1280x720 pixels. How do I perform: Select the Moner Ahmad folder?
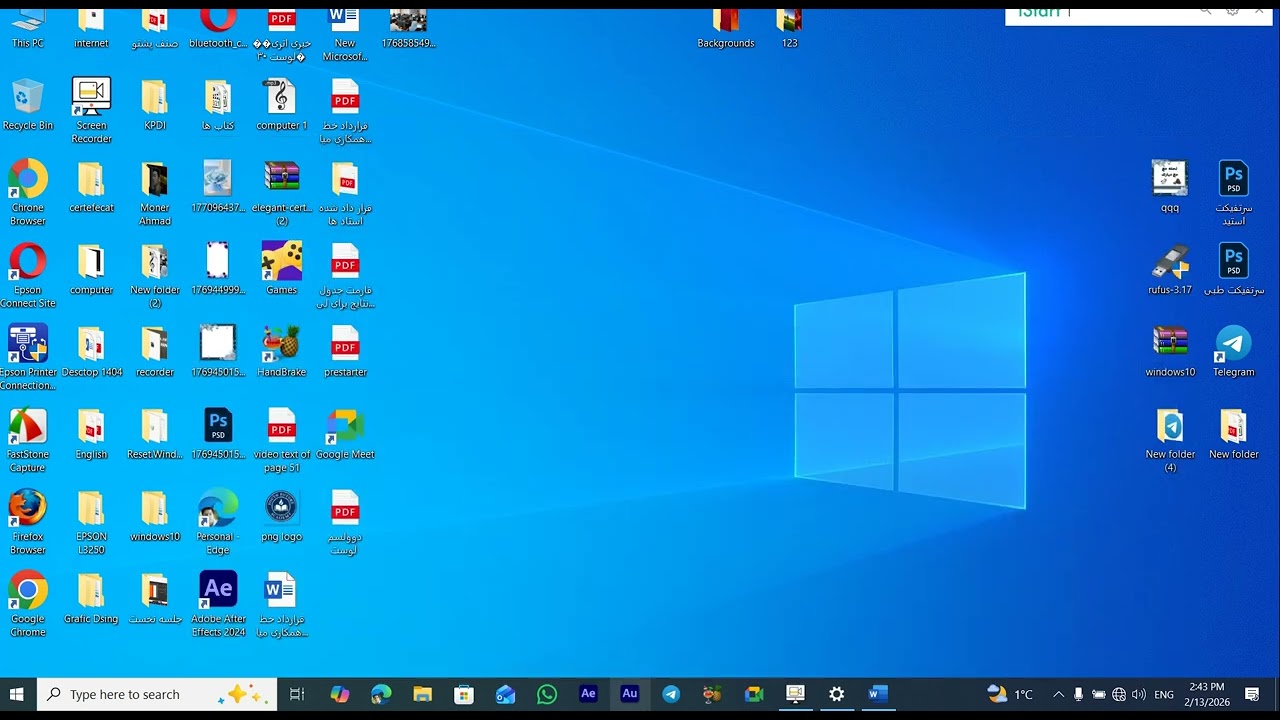(154, 193)
